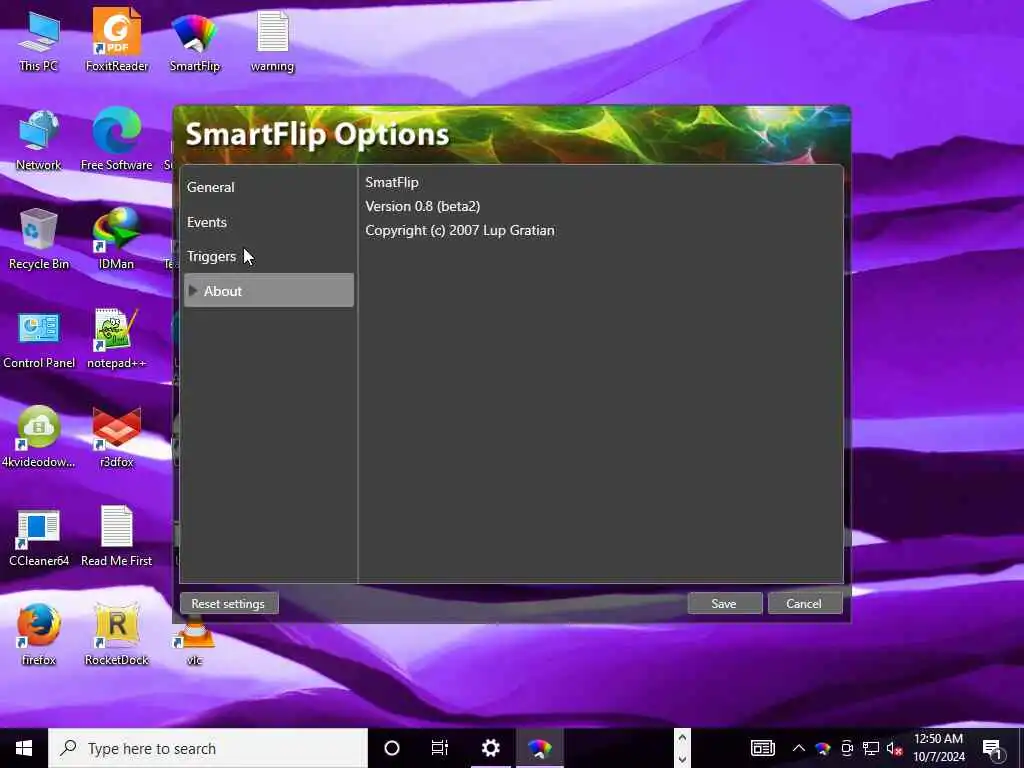The image size is (1024, 768).
Task: Open the Action Center notifications icon
Action: (993, 748)
